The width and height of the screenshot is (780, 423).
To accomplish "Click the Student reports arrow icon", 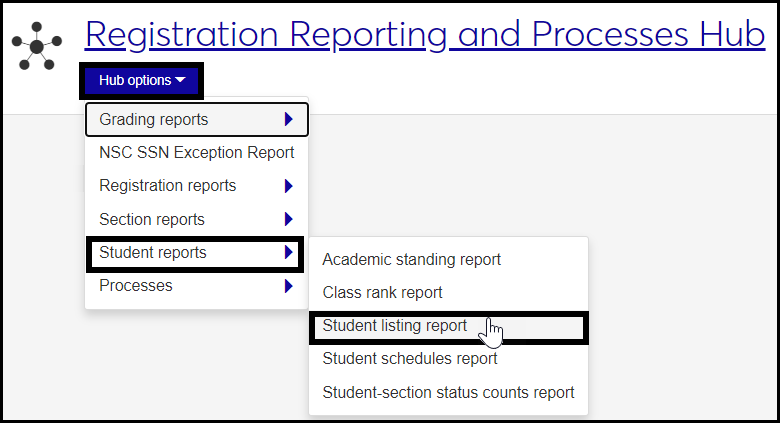I will (x=288, y=253).
